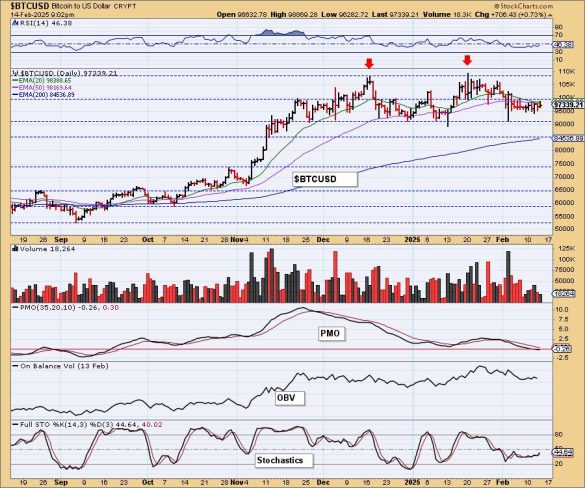Select the PMO annotation label box

point(332,333)
